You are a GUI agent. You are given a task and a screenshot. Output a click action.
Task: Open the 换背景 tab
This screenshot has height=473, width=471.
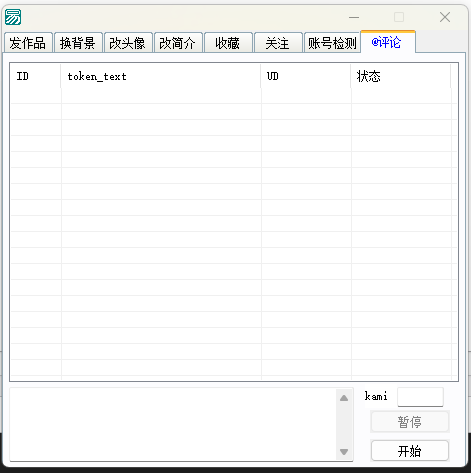coord(78,43)
